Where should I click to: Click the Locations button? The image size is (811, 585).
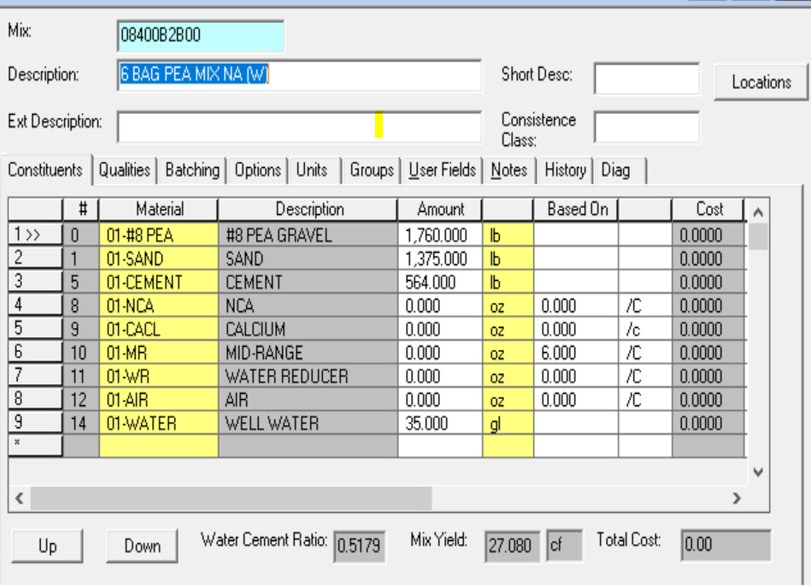tap(761, 83)
